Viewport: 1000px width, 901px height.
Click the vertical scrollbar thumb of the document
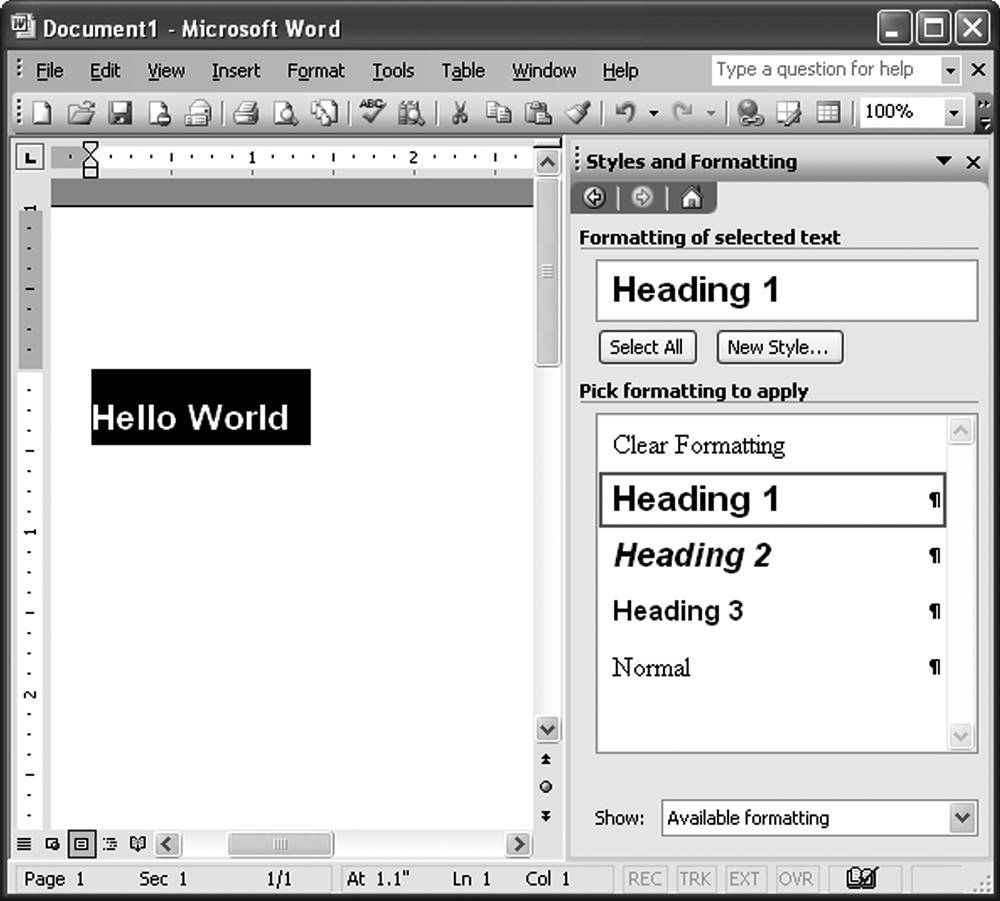point(547,271)
